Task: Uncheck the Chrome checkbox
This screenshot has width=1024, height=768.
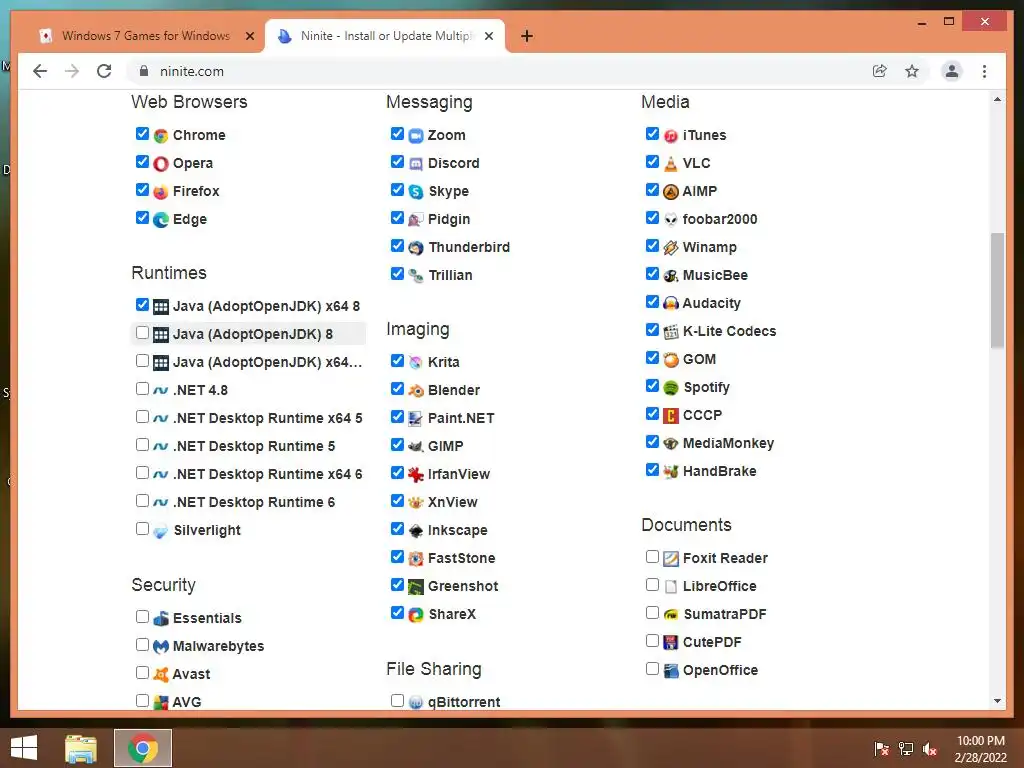Action: click(142, 134)
